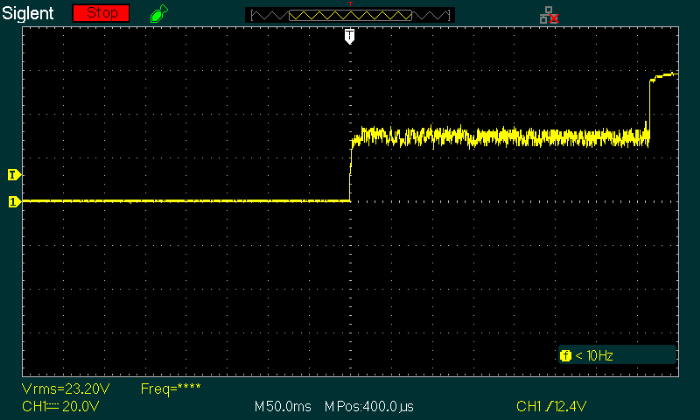Click the M Pos:400.0µs readout
The height and width of the screenshot is (420, 700).
click(x=369, y=407)
